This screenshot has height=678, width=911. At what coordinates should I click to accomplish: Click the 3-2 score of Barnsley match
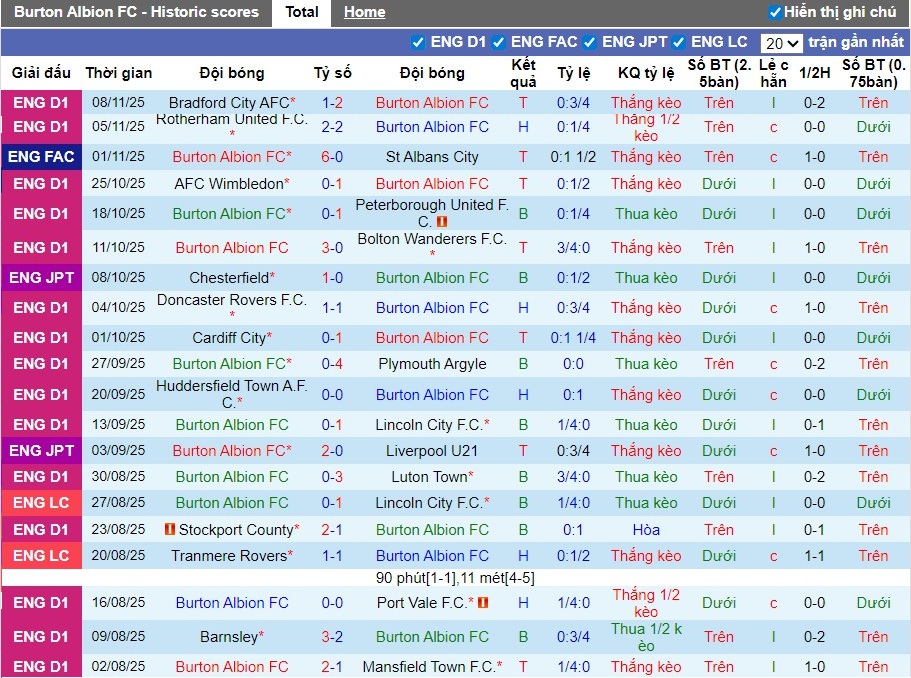coord(332,637)
